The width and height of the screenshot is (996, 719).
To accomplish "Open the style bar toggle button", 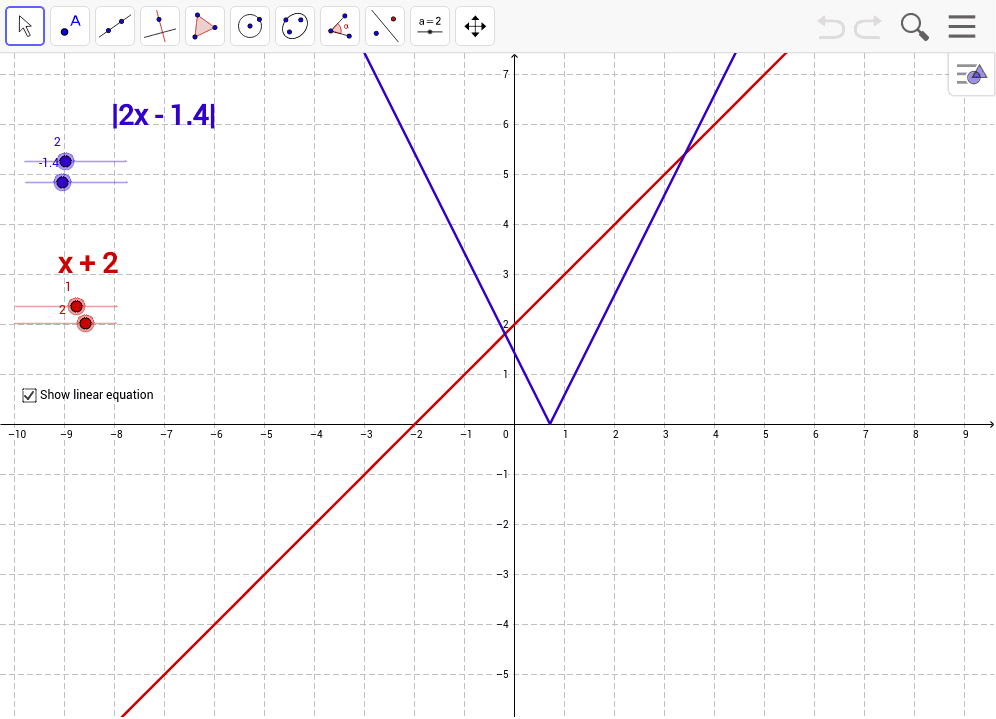I will 971,74.
